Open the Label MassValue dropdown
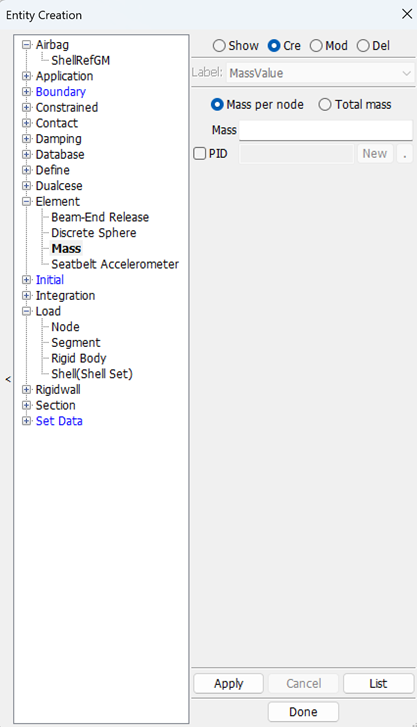417x727 pixels. point(320,73)
